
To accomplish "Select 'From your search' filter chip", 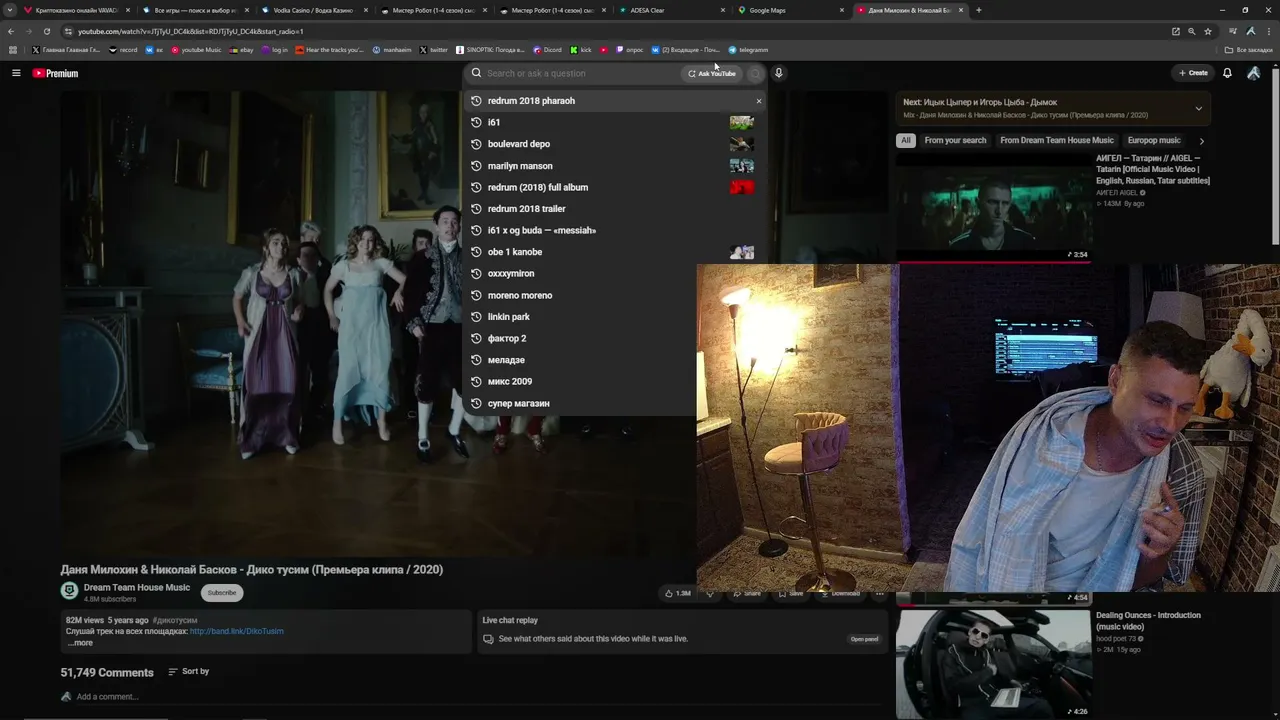I will click(955, 140).
